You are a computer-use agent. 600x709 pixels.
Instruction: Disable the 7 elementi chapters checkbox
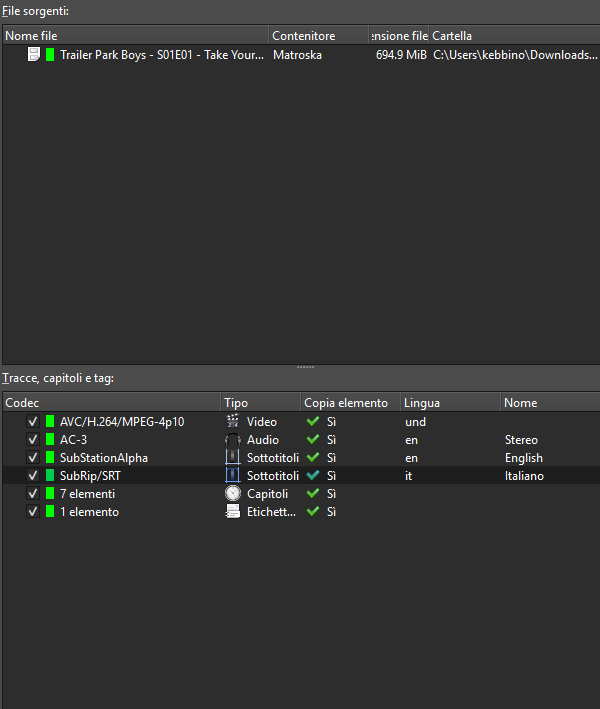coord(33,494)
